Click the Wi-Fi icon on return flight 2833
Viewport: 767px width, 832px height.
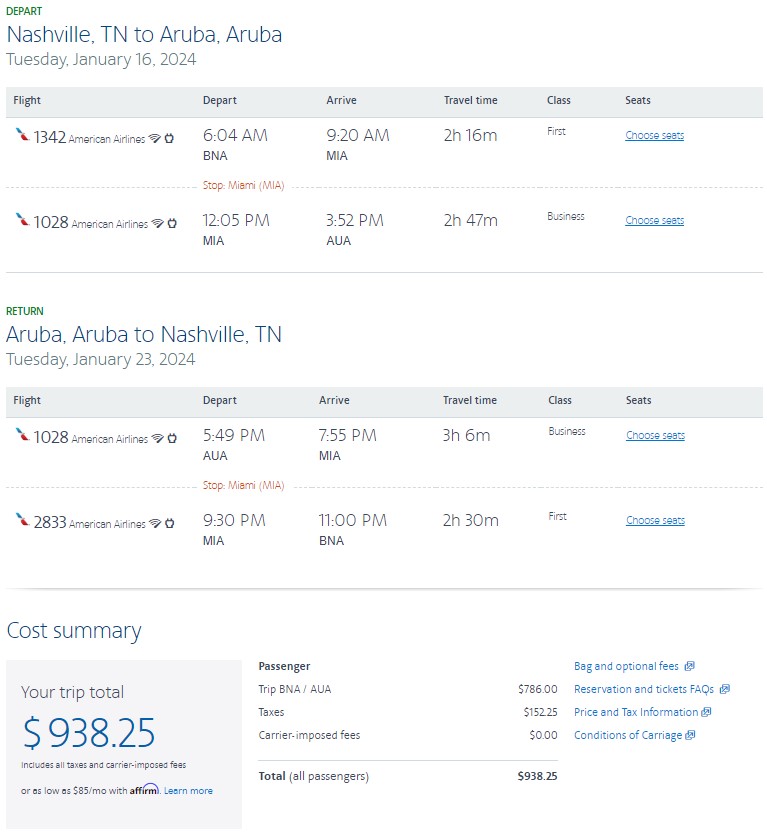point(155,523)
